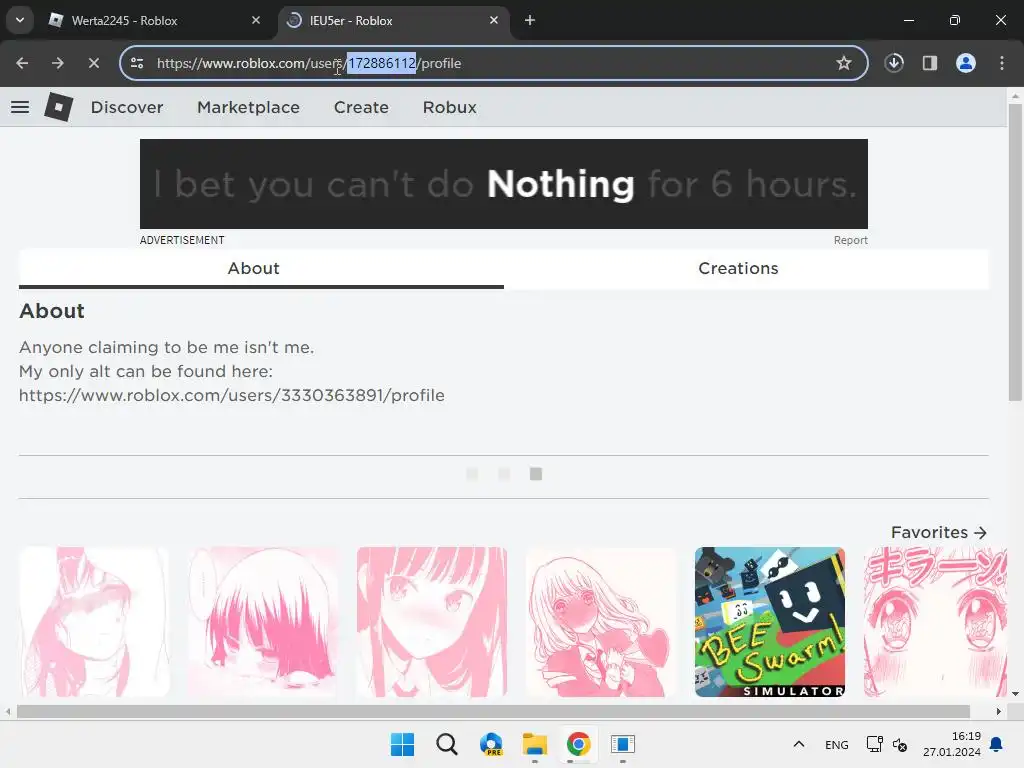Open the Windows Start menu
The height and width of the screenshot is (768, 1024).
(402, 744)
